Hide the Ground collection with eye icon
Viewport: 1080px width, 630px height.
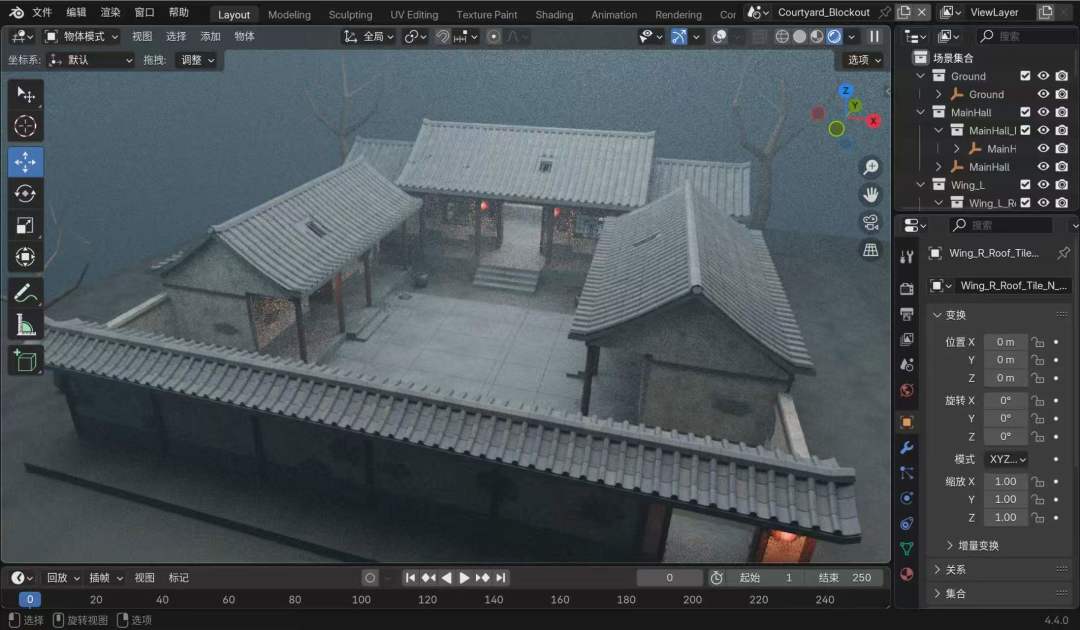(x=1043, y=76)
